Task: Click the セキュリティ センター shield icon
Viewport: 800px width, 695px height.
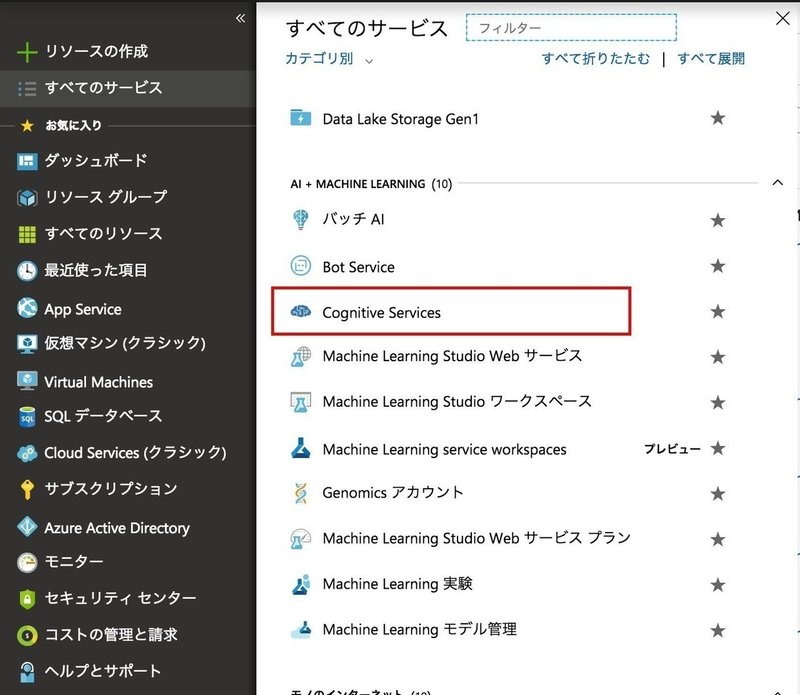Action: [27, 599]
